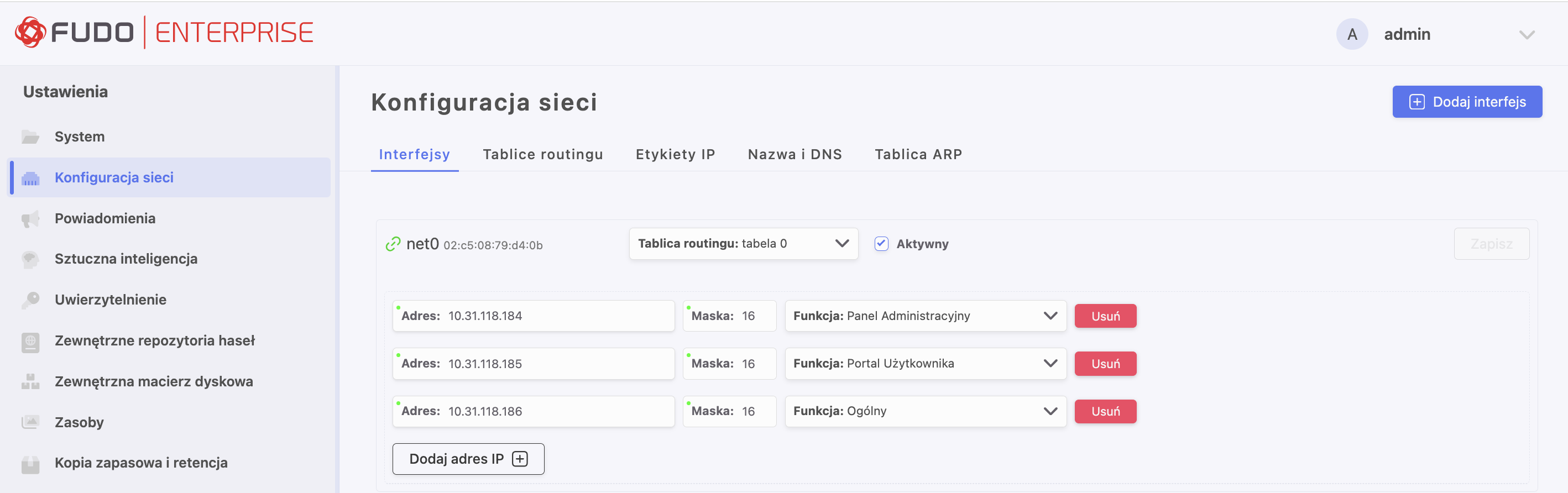Image resolution: width=1568 pixels, height=493 pixels.
Task: Click the Uwierzytelnienie key icon
Action: [30, 300]
